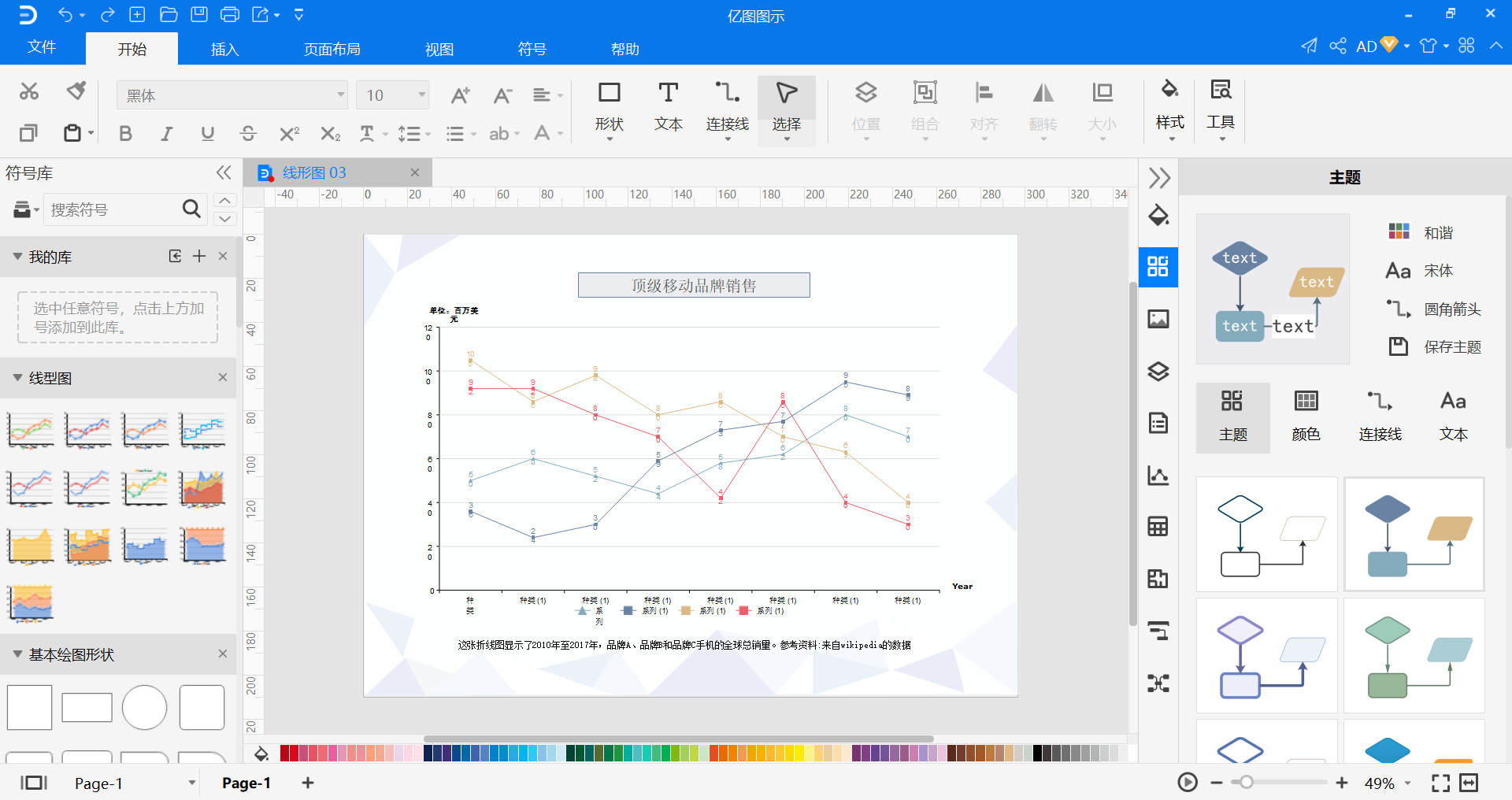Image resolution: width=1512 pixels, height=800 pixels.
Task: Open the font name dropdown showing 黑体
Action: click(232, 95)
